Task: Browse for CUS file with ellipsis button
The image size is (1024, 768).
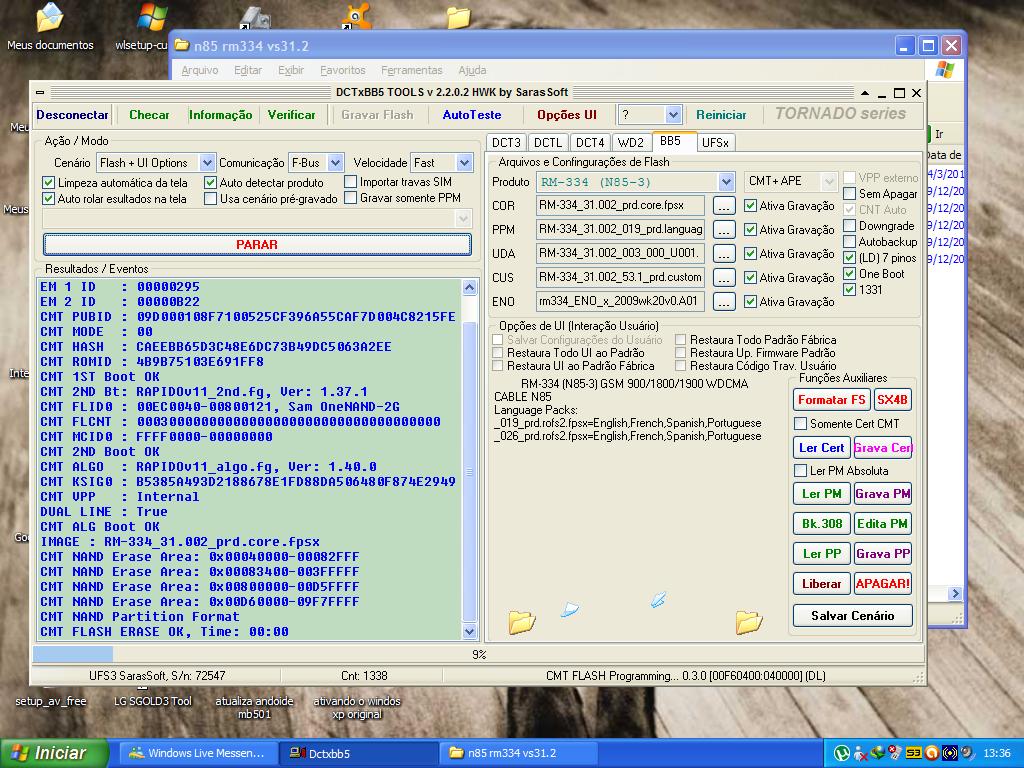Action: 724,278
